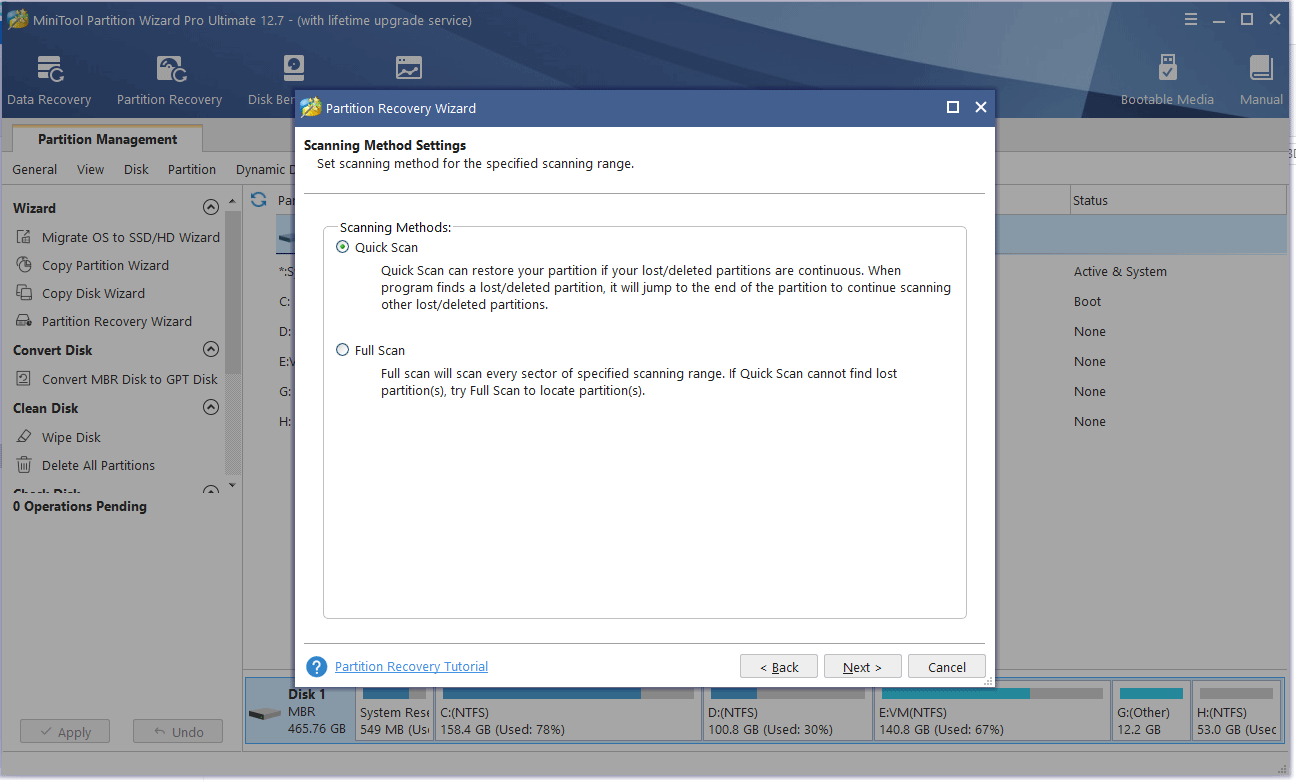Collapse the Wizard section
1296x782 pixels.
(x=211, y=207)
